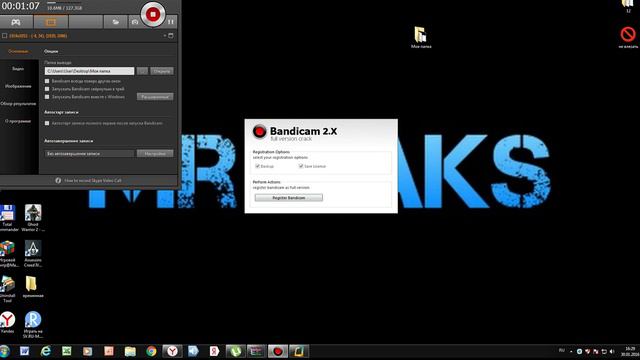Open the Видео section in Bandicam sidebar
This screenshot has width=640, height=360.
pyautogui.click(x=18, y=69)
